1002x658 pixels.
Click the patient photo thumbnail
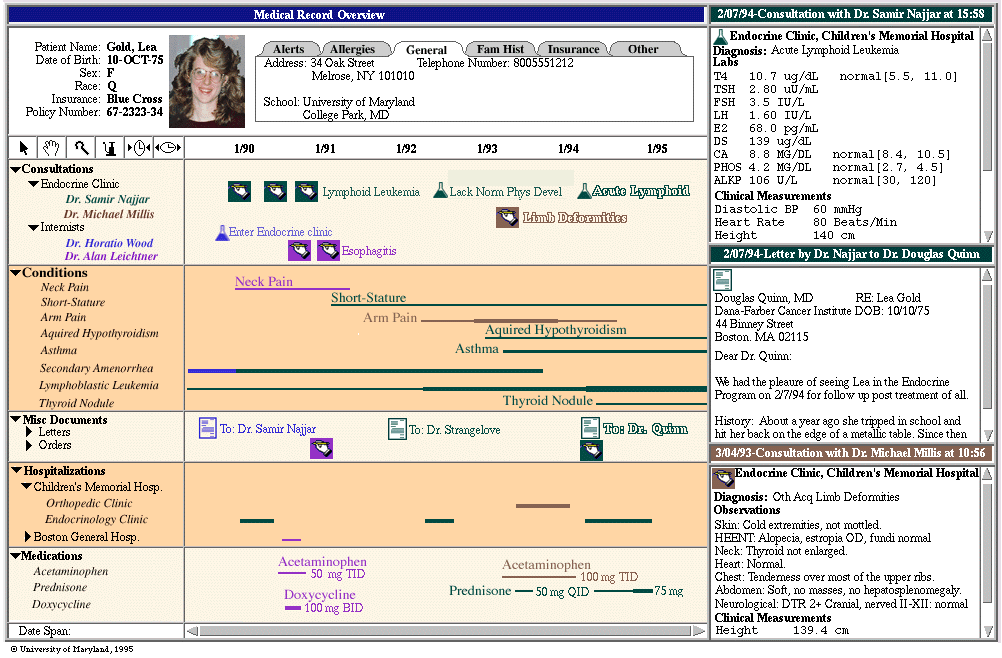click(206, 81)
